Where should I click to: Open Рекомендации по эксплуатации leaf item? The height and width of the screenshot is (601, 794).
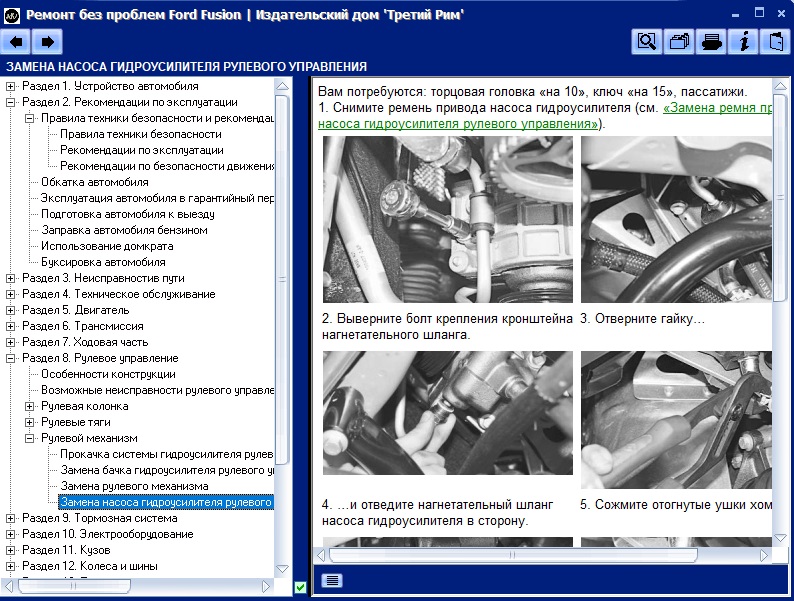[142, 150]
